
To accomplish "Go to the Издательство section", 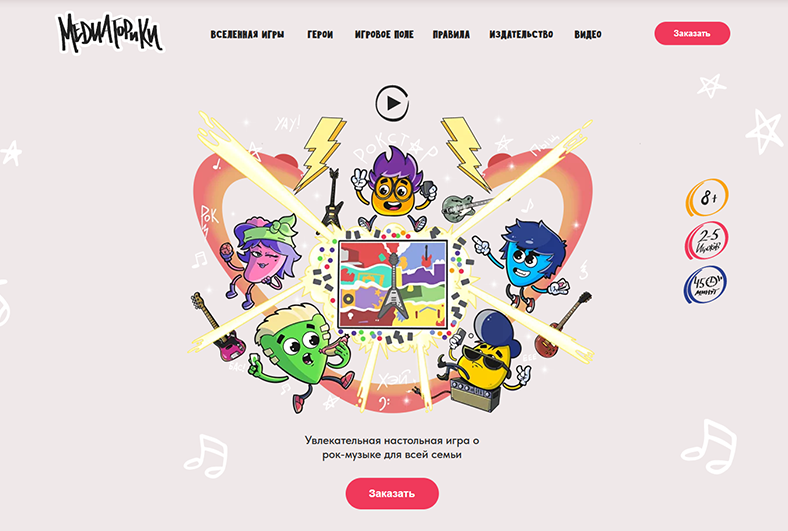I will [521, 35].
